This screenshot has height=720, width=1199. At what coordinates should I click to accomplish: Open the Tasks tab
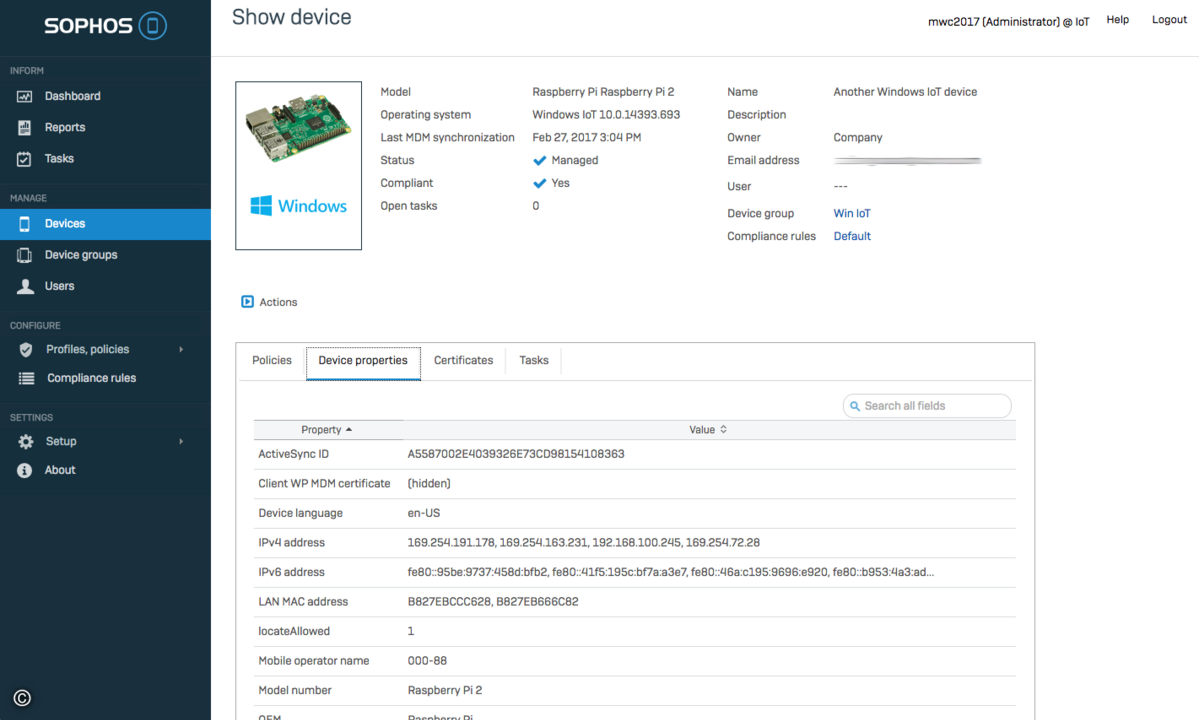pos(534,360)
